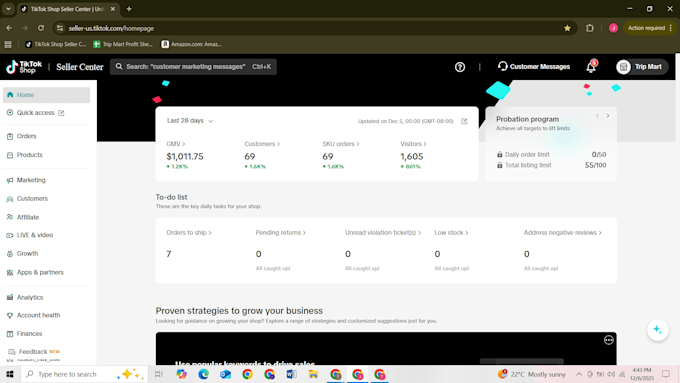Click the Seller Center search field
This screenshot has width=680, height=383.
(x=193, y=67)
